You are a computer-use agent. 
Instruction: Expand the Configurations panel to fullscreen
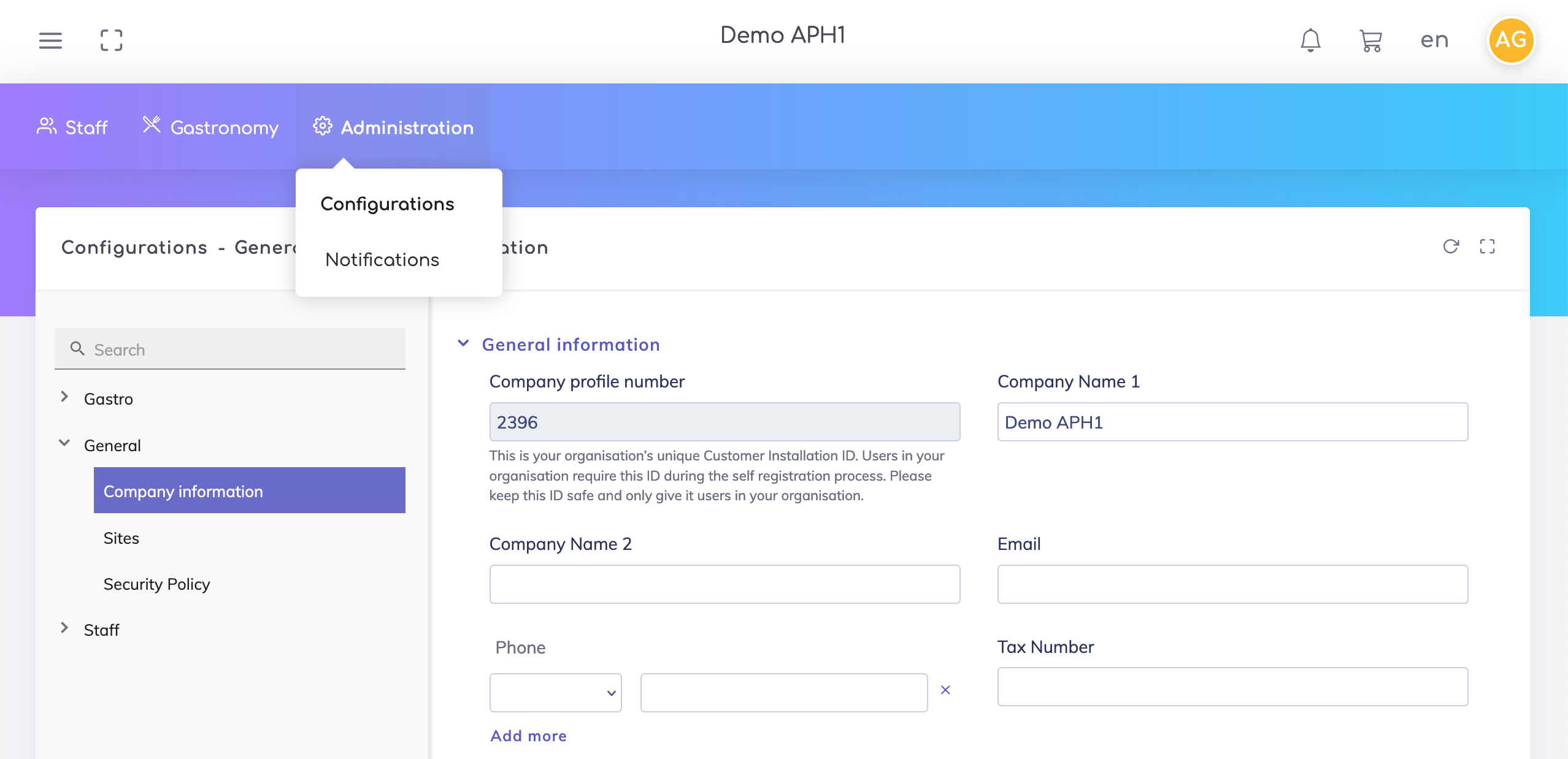(1487, 246)
